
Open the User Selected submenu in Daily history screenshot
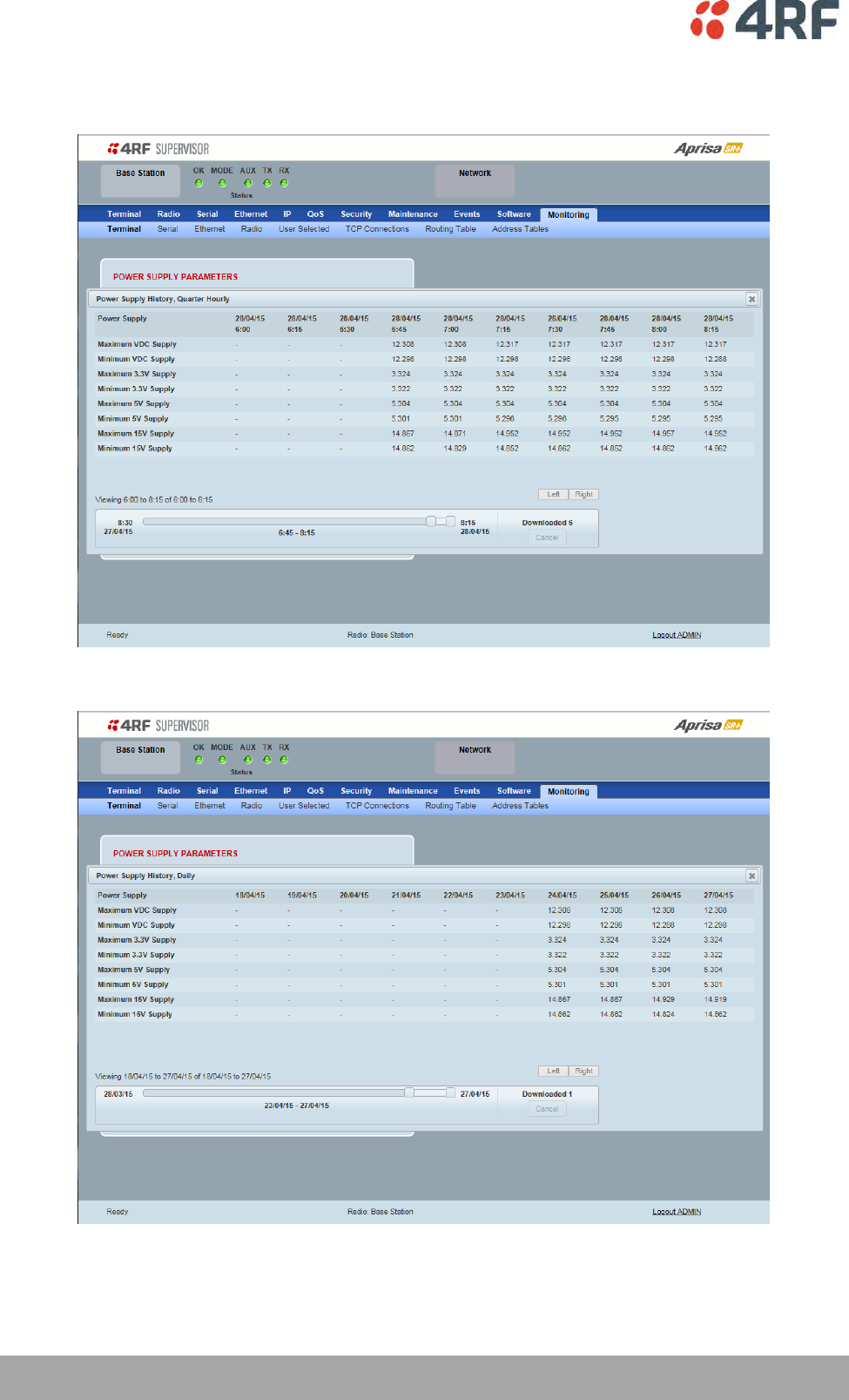304,806
